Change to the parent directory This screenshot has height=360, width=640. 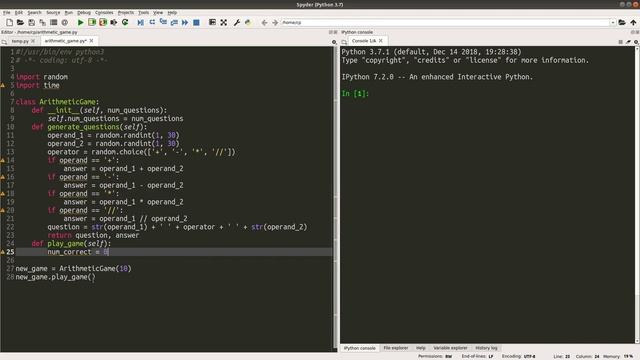(x=633, y=22)
